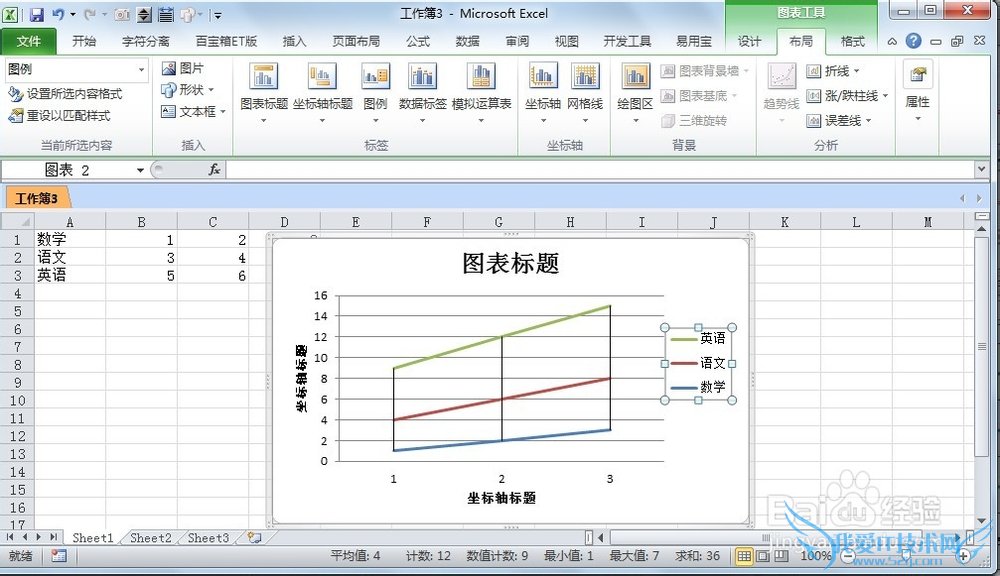This screenshot has width=1000, height=576.
Task: Open the 图例 legend button in ribbon
Action: (x=375, y=92)
